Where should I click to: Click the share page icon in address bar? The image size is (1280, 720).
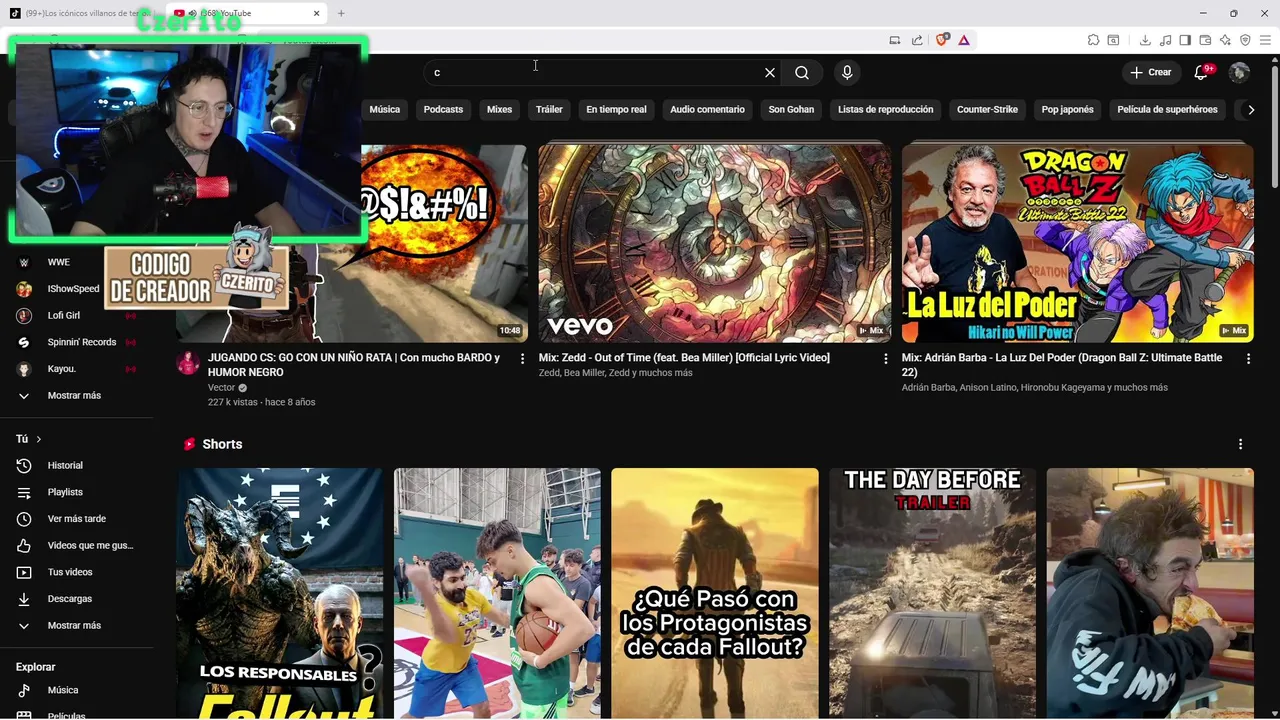click(x=917, y=40)
